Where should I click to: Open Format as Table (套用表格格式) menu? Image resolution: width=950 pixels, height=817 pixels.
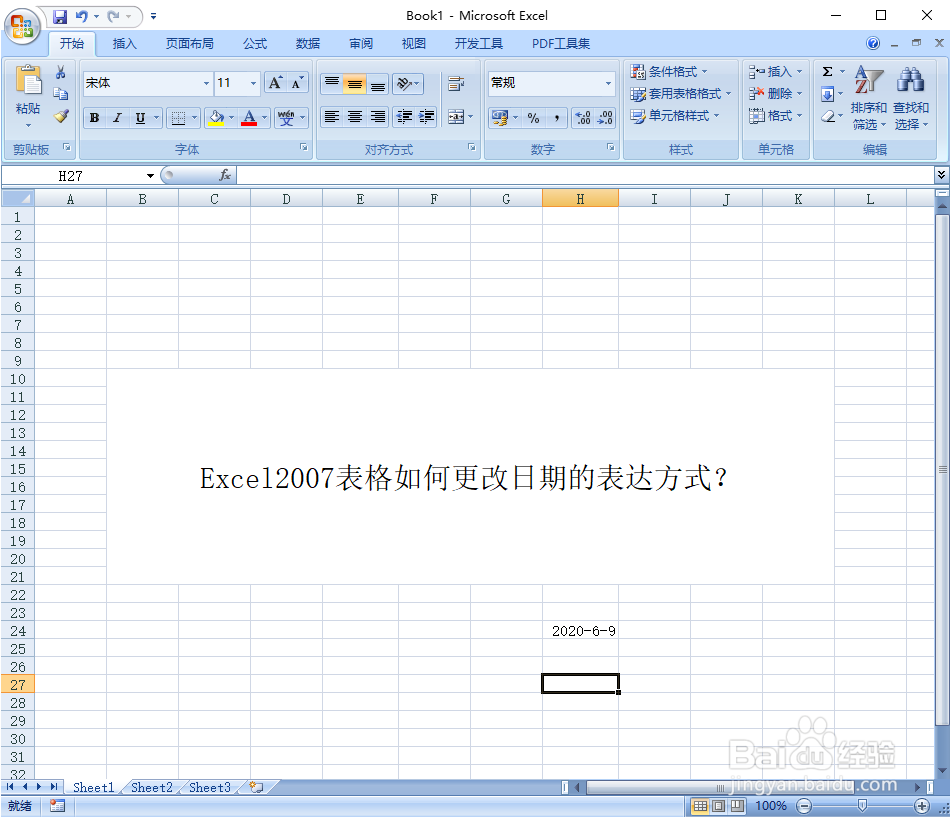[681, 94]
